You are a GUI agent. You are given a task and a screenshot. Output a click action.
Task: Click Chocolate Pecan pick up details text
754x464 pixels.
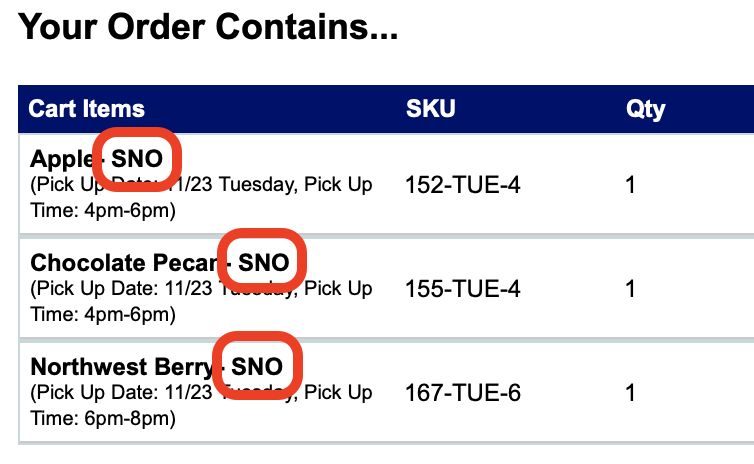coord(200,301)
